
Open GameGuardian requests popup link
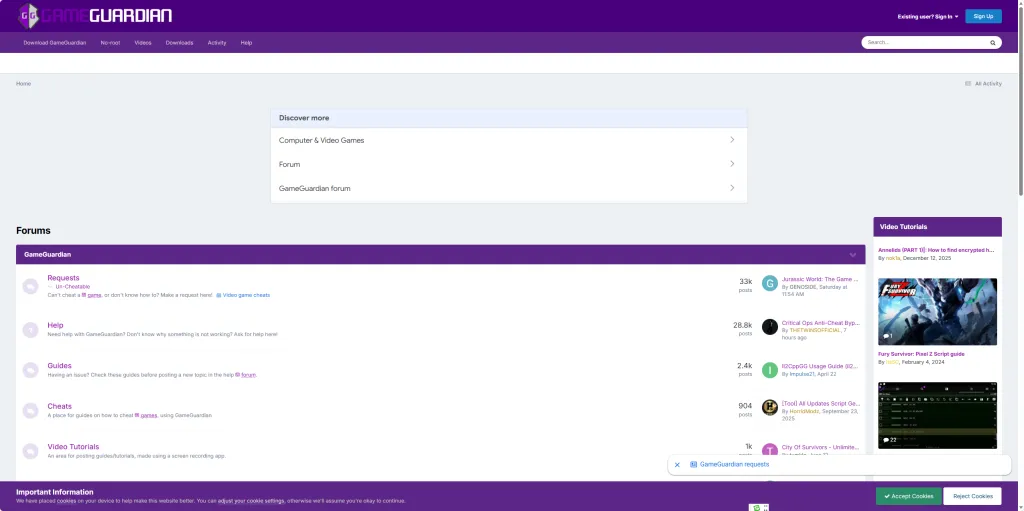pos(734,465)
